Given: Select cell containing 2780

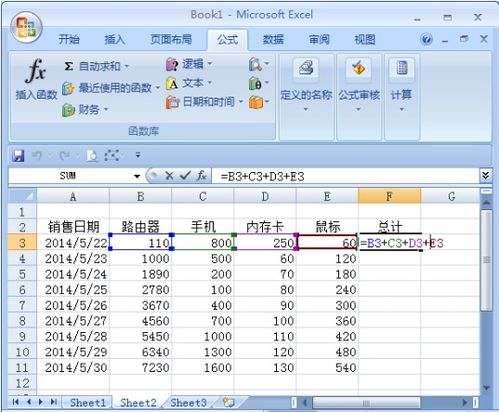Looking at the screenshot, I should [140, 290].
